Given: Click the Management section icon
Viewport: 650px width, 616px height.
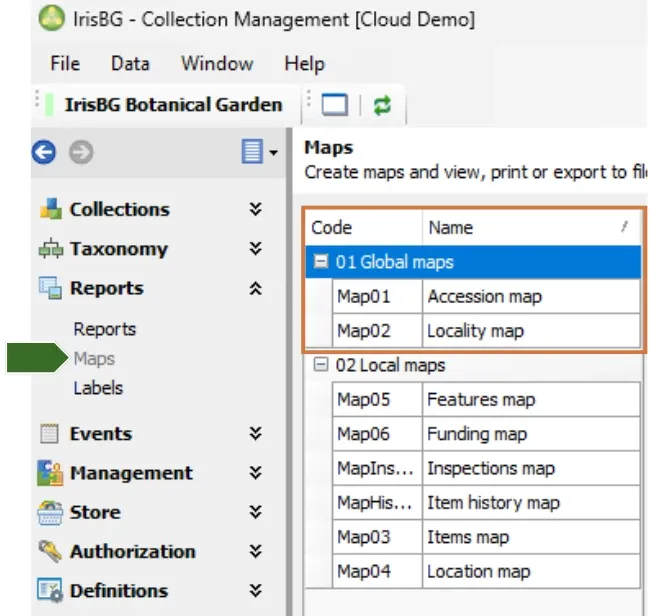Looking at the screenshot, I should click(50, 473).
